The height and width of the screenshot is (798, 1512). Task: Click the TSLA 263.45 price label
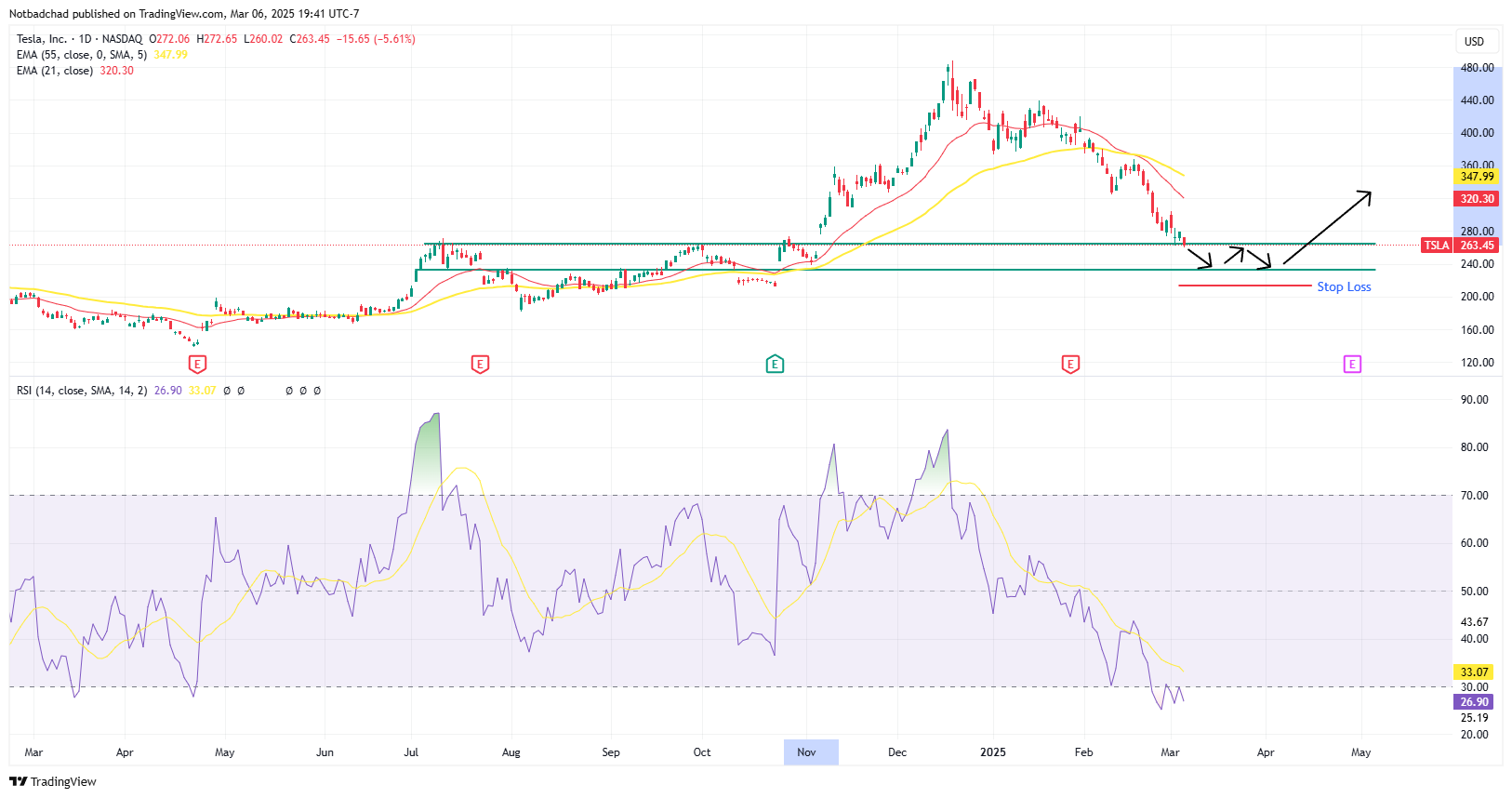tap(1459, 246)
